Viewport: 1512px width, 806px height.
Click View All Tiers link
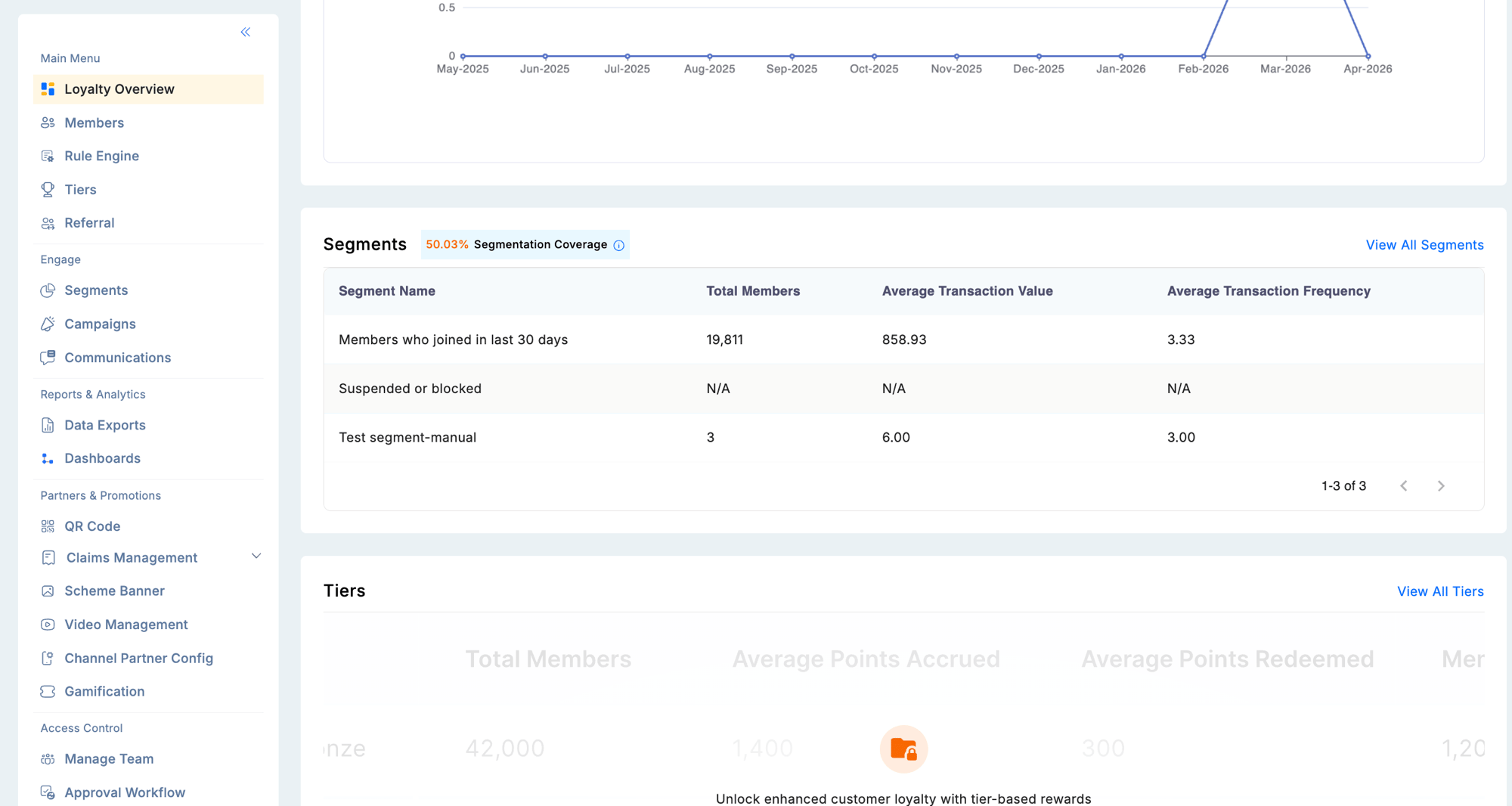1440,591
